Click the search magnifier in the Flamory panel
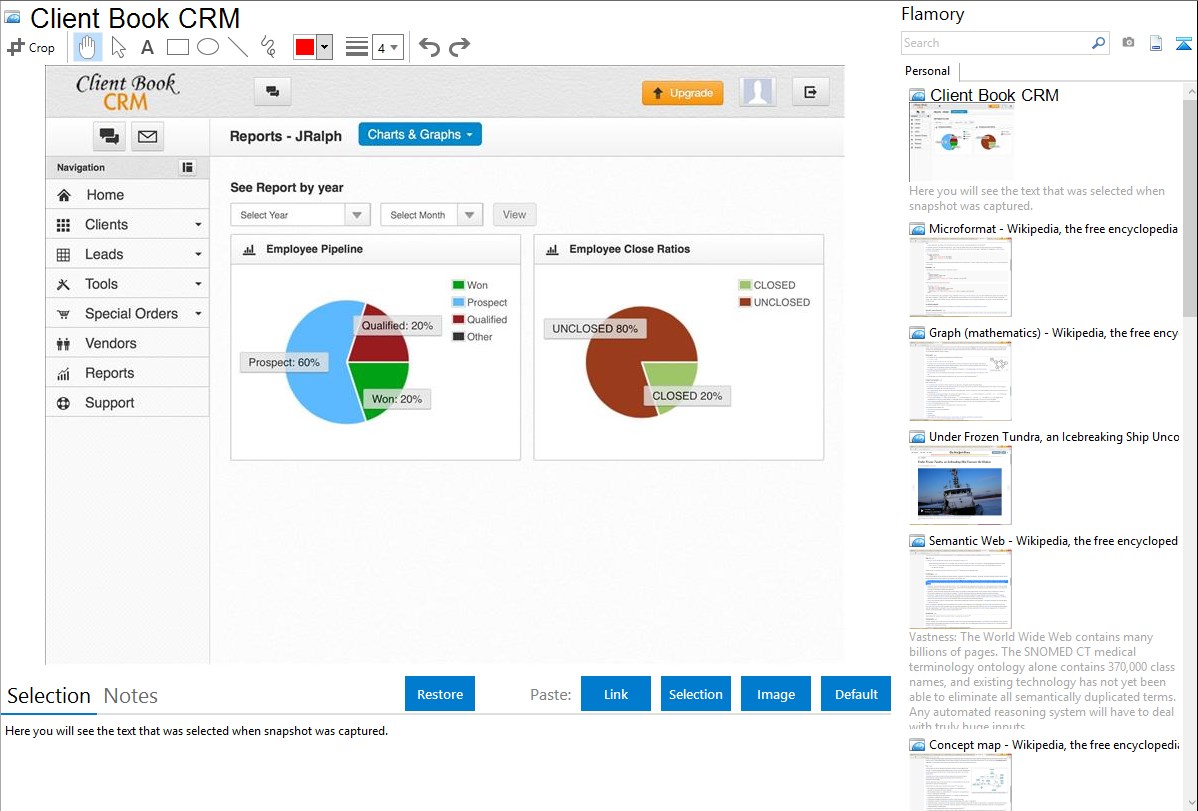 pyautogui.click(x=1098, y=43)
